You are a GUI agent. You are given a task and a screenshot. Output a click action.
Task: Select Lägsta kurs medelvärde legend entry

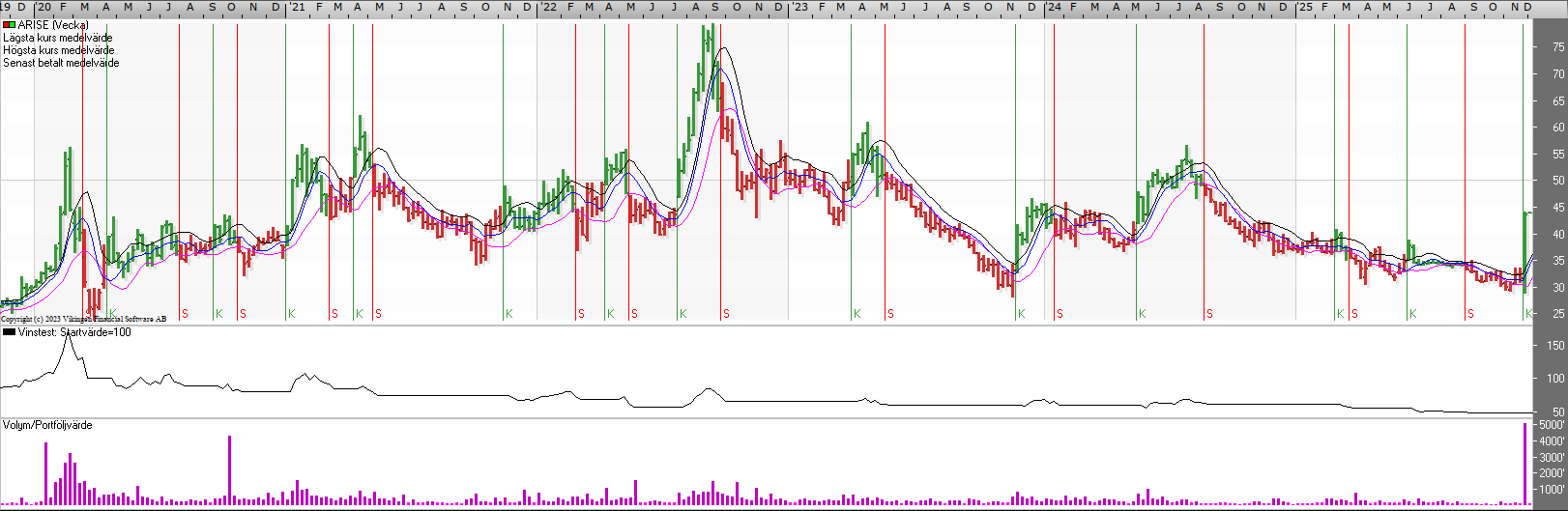(x=58, y=38)
